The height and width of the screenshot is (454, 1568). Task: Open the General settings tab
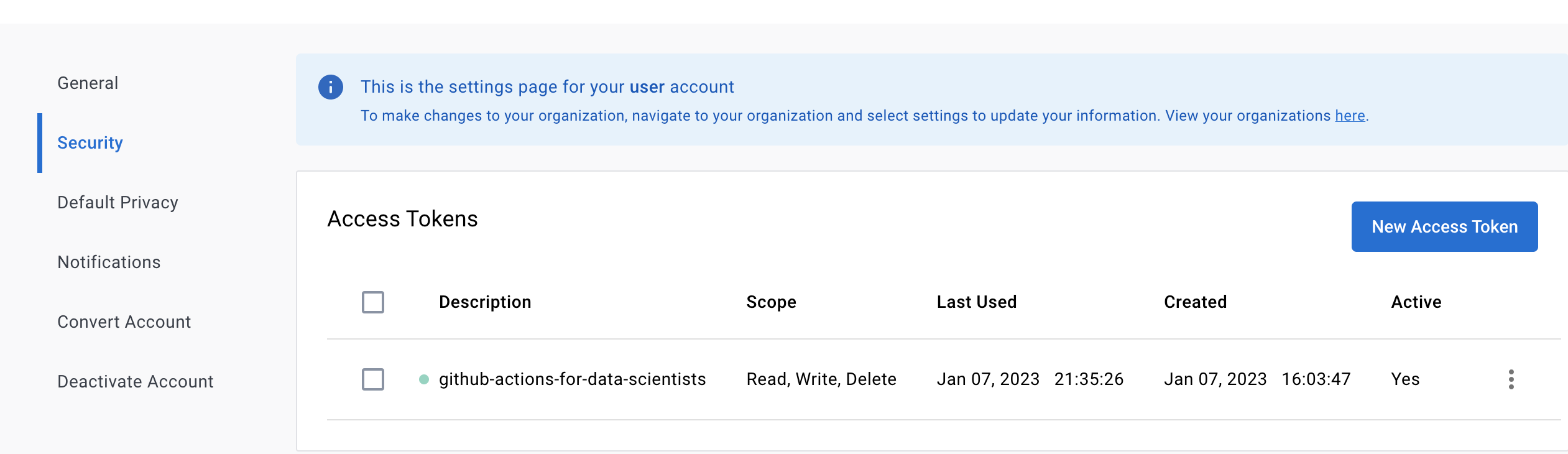pos(88,83)
